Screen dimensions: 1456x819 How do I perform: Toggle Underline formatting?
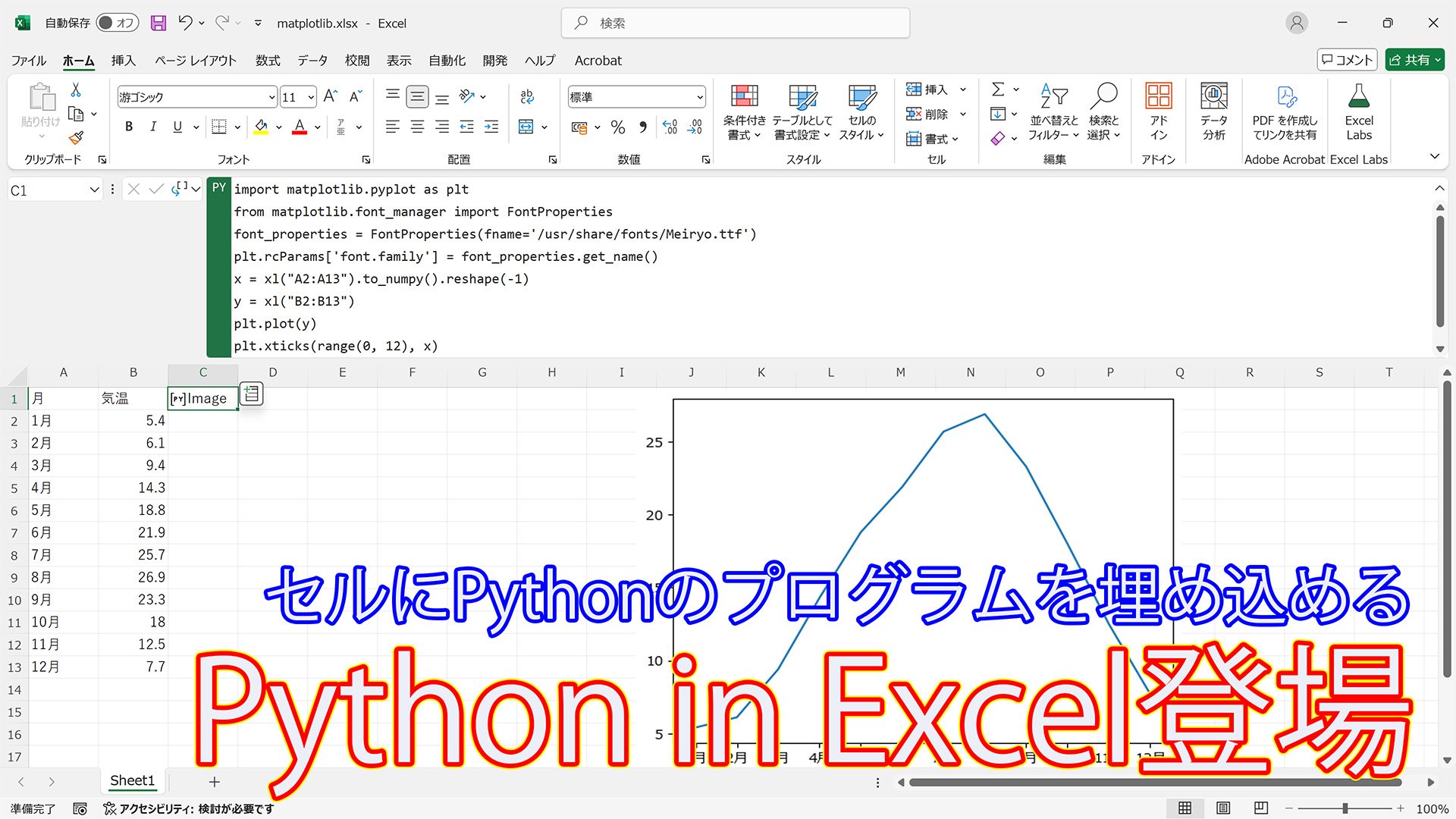coord(177,127)
